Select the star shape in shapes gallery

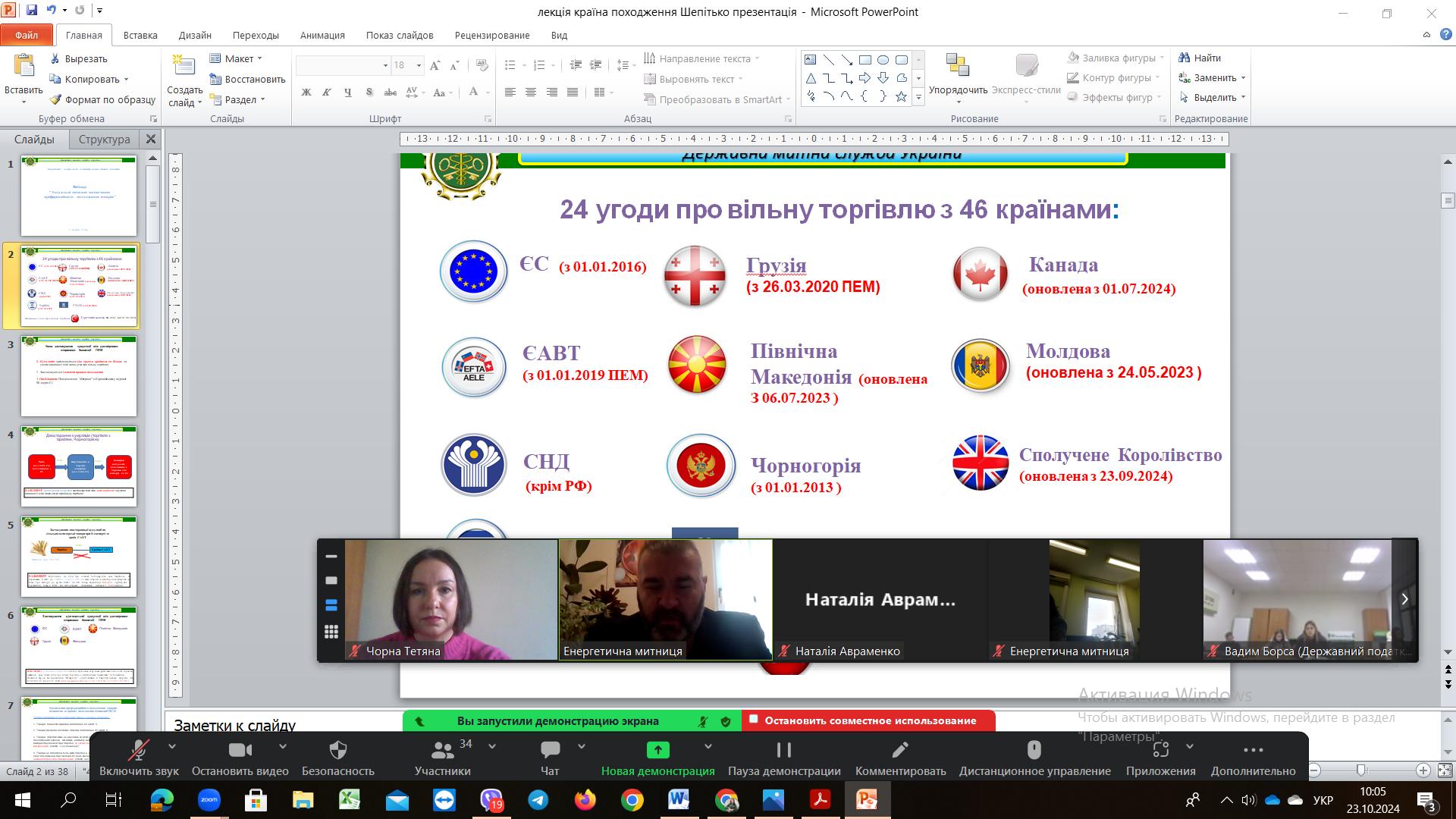click(x=901, y=96)
